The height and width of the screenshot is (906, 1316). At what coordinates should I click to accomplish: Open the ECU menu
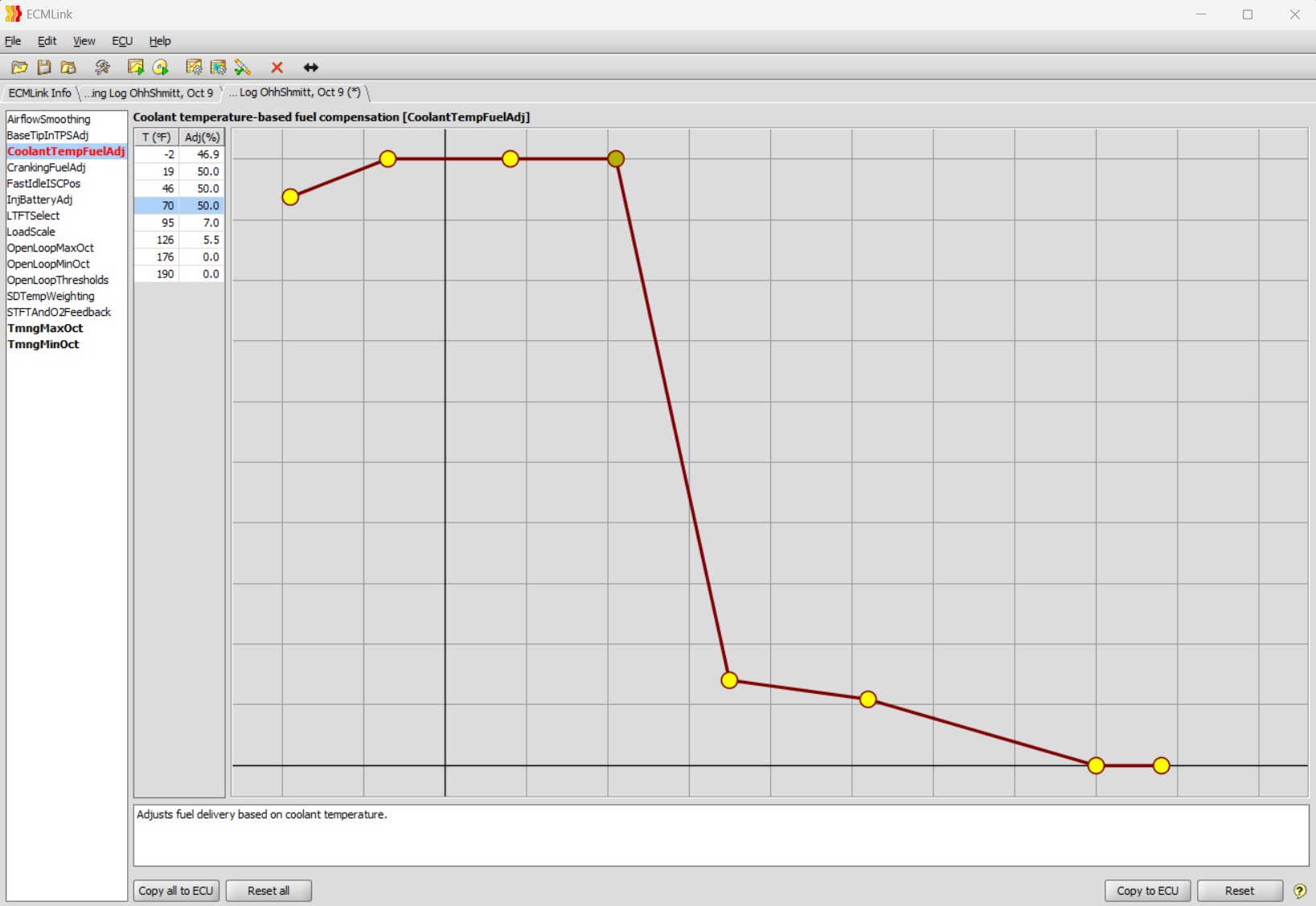[122, 41]
